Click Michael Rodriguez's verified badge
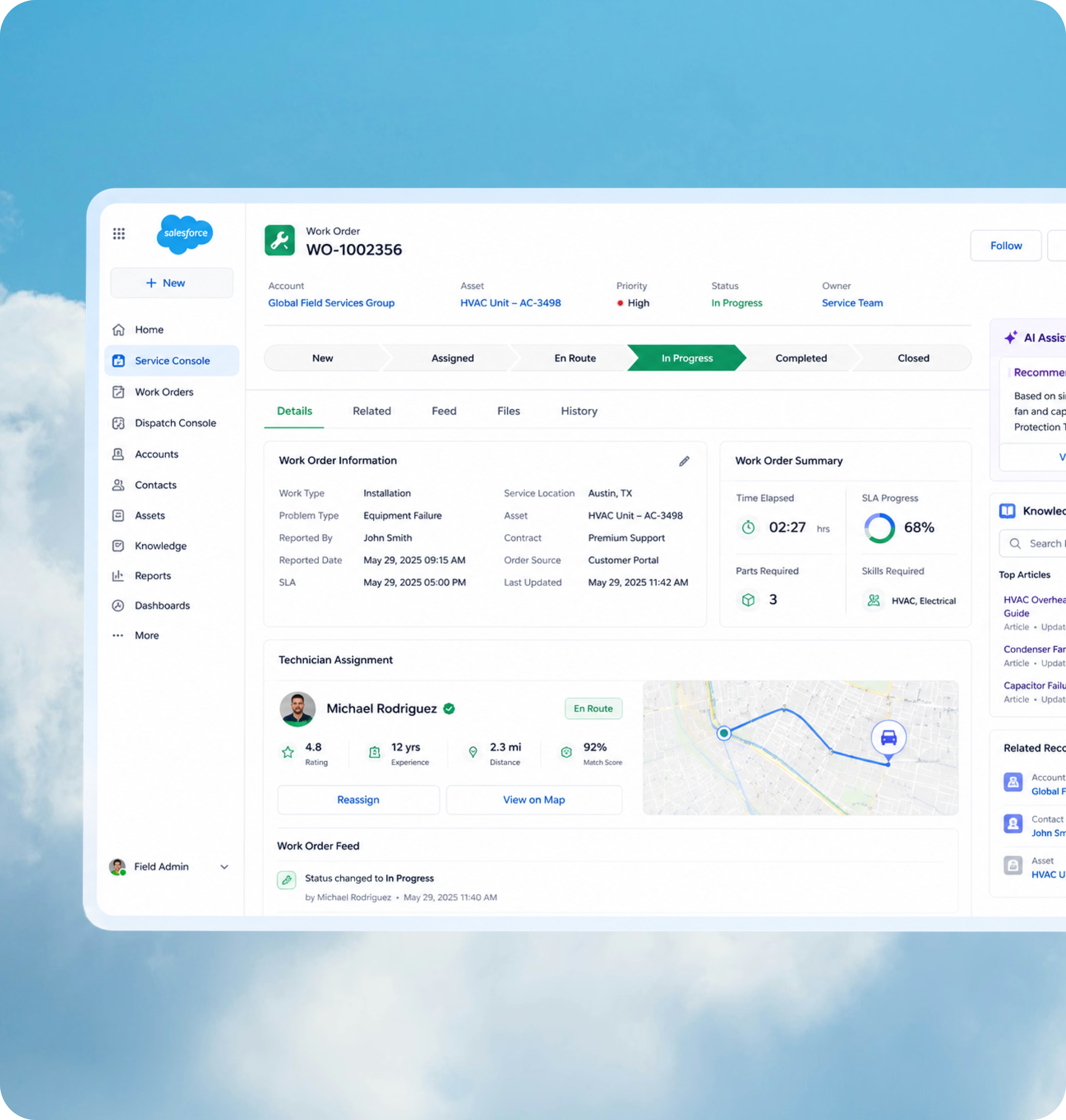This screenshot has width=1066, height=1120. tap(449, 709)
